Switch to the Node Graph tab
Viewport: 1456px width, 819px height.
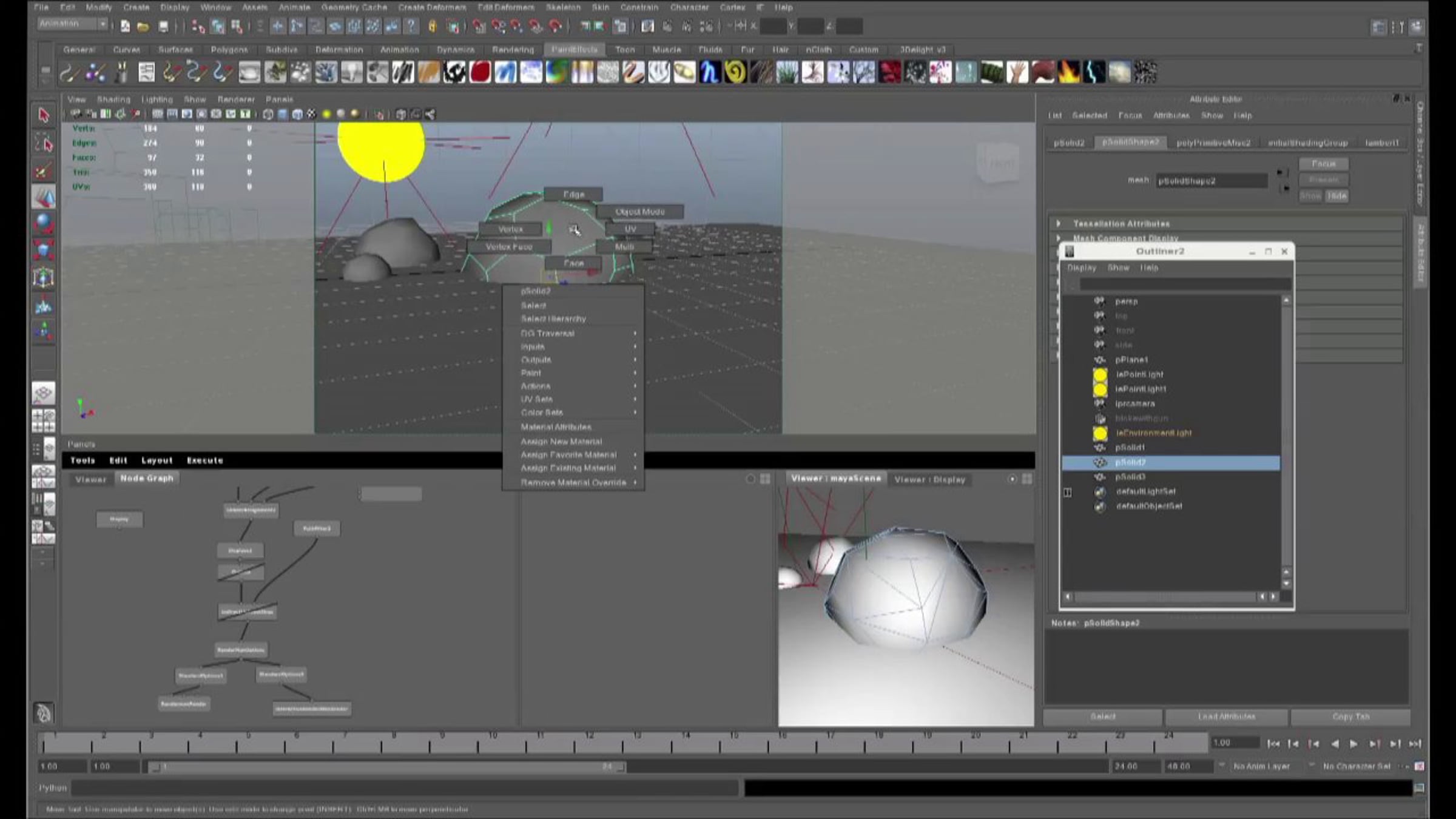coord(147,479)
